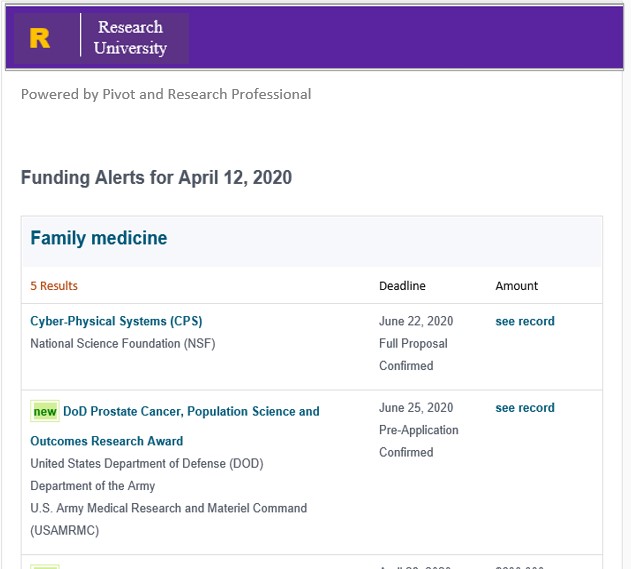The image size is (631, 569).
Task: Select the Amount column header
Action: 516,286
